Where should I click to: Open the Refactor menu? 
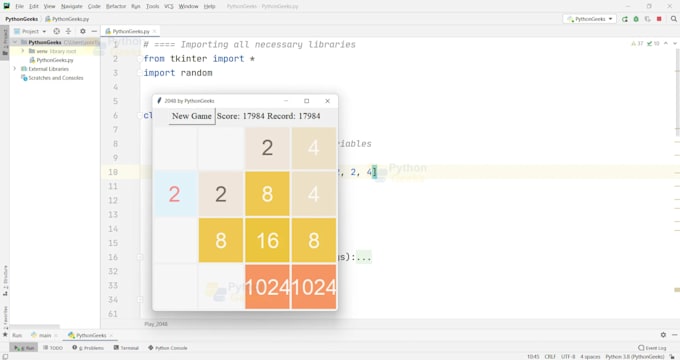(116, 6)
